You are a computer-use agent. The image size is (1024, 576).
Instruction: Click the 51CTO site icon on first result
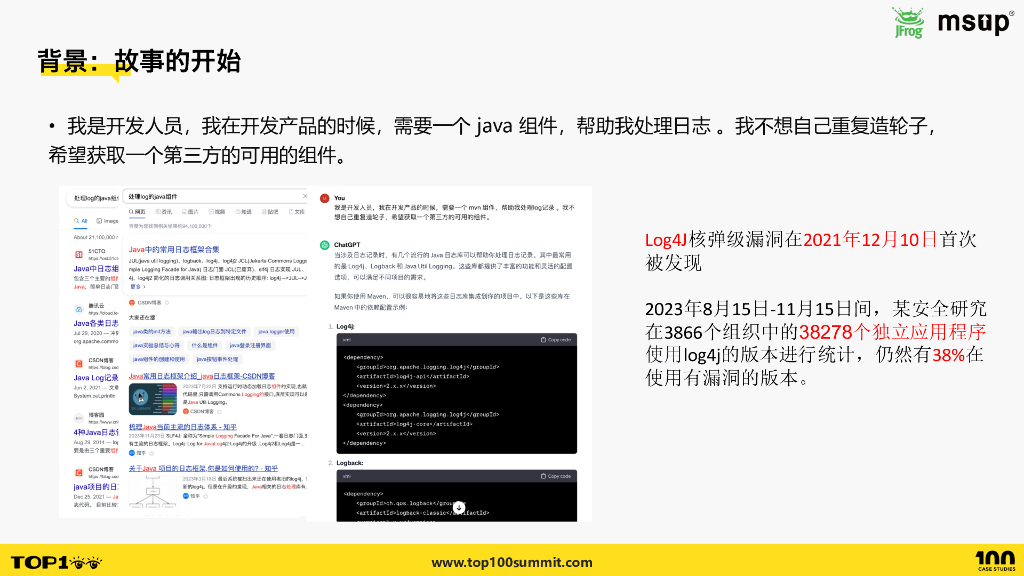(78, 254)
